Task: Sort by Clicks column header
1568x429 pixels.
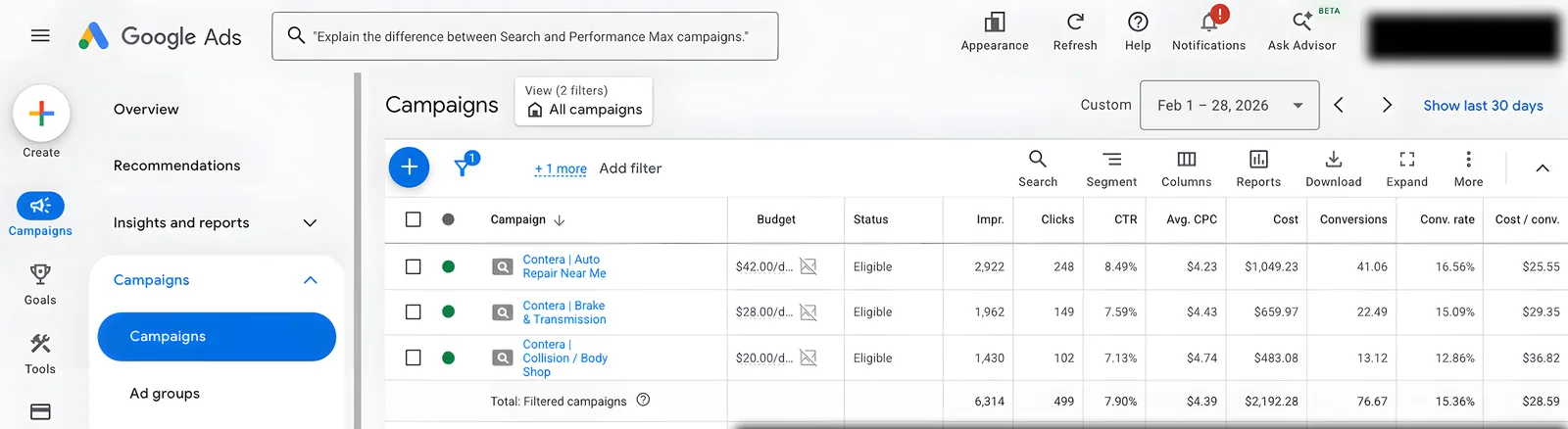Action: (x=1057, y=219)
